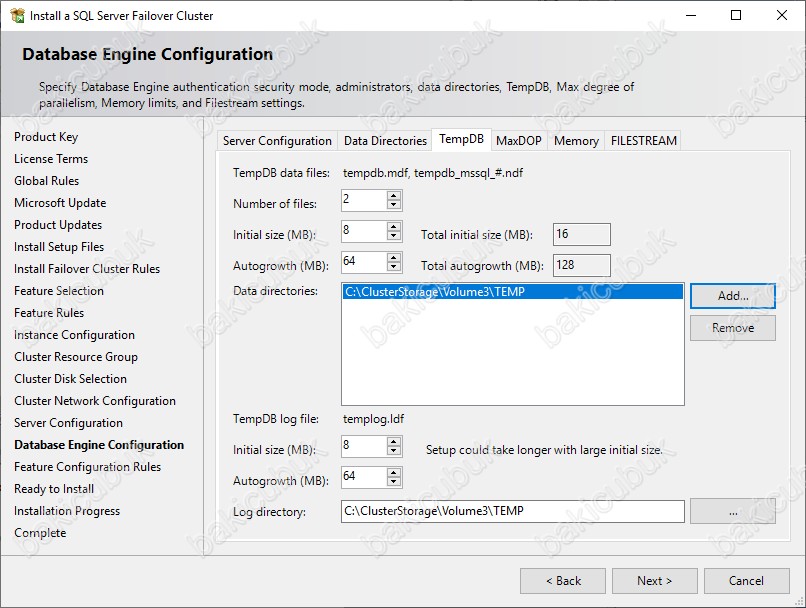Cancel the SQL Server setup
Viewport: 806px width, 608px height.
pyautogui.click(x=746, y=581)
